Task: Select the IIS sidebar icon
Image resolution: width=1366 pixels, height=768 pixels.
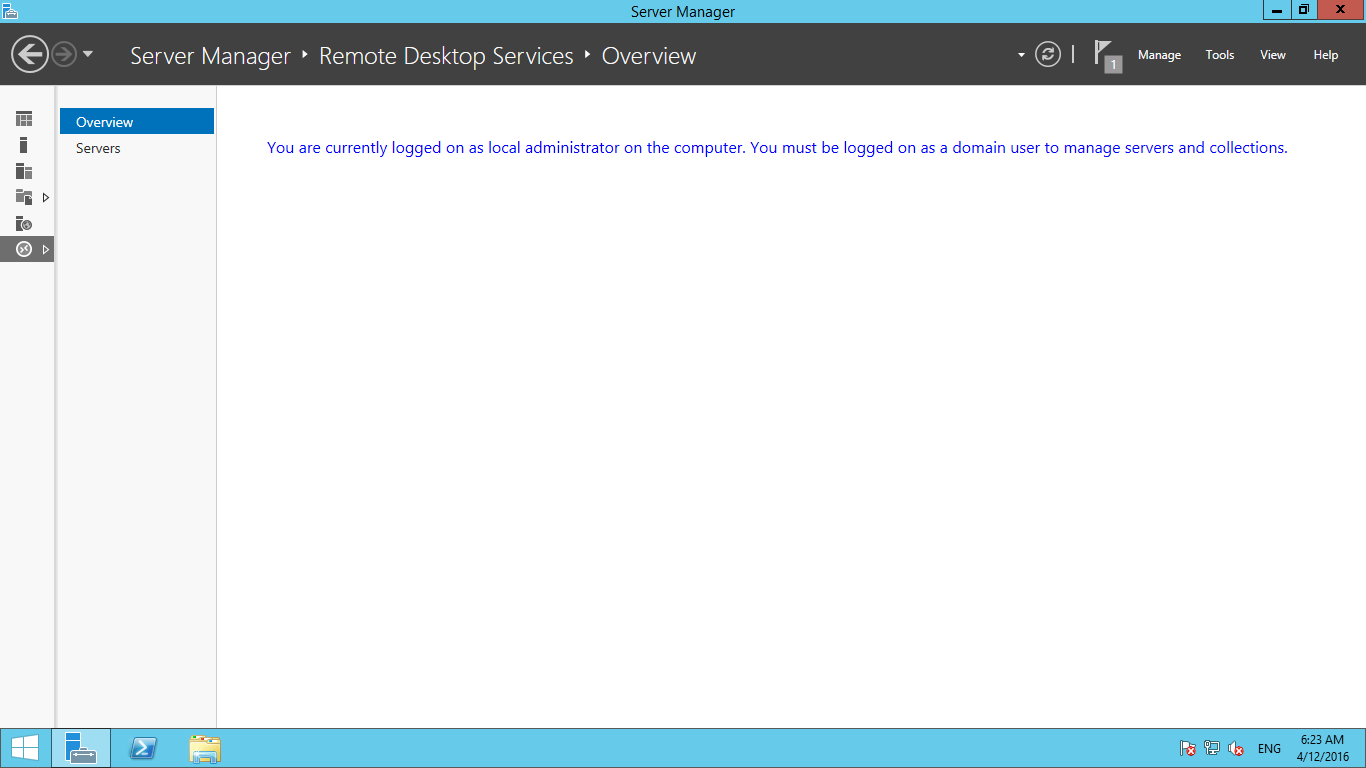Action: (x=24, y=223)
